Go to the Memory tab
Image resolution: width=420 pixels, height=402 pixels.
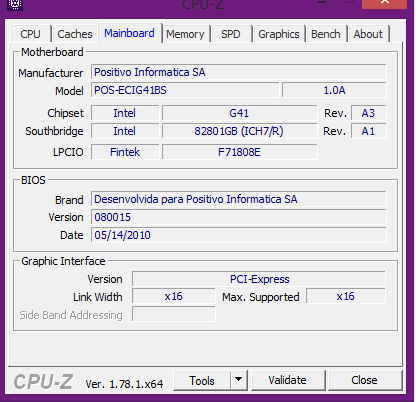pyautogui.click(x=185, y=34)
